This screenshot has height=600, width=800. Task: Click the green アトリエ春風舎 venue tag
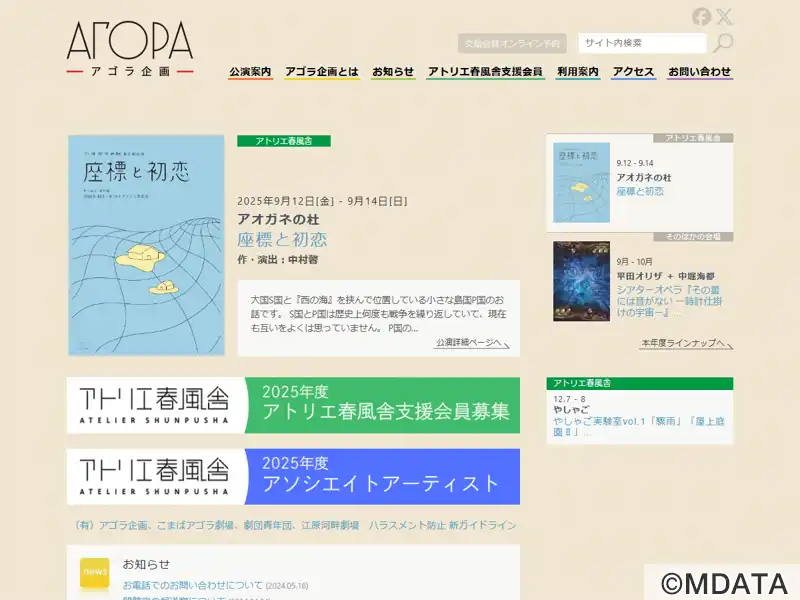[x=284, y=141]
